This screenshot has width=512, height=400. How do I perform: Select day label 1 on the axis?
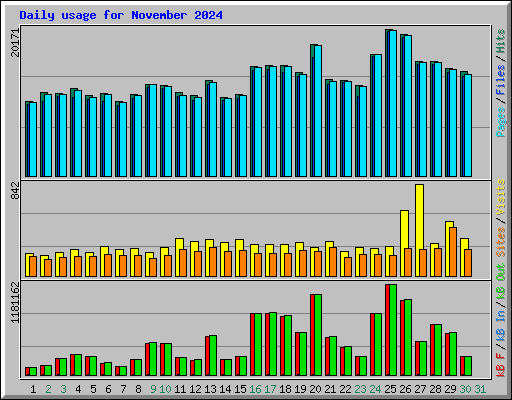33,389
